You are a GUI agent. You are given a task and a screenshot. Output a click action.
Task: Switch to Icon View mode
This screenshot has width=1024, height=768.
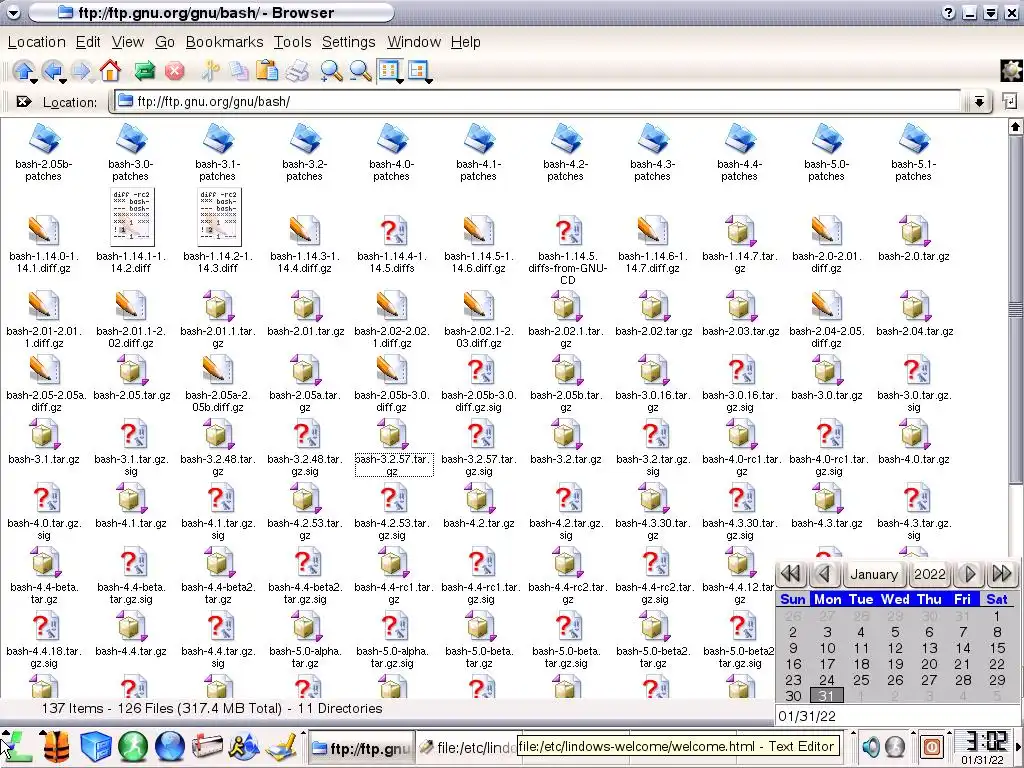point(389,70)
